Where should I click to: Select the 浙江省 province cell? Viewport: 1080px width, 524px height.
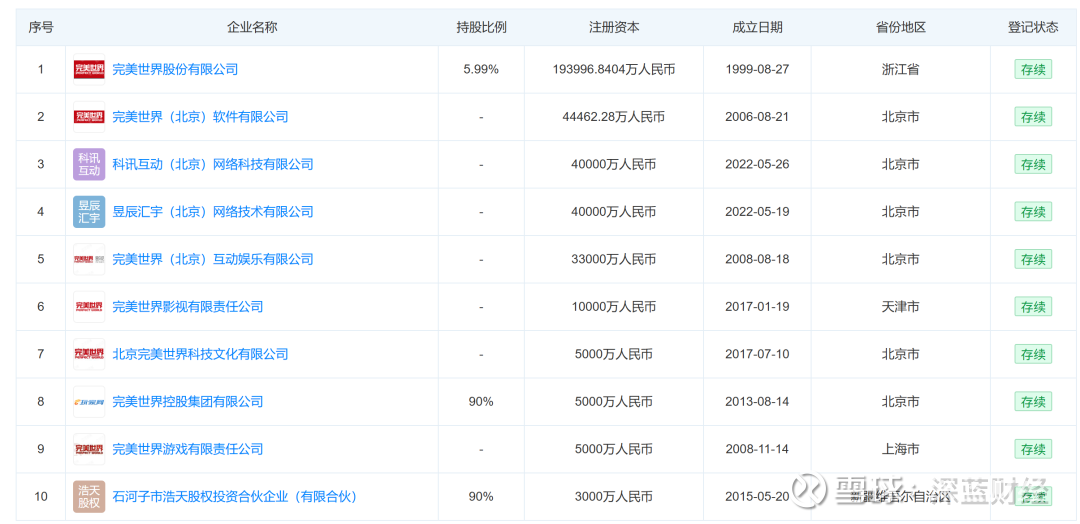coord(900,70)
